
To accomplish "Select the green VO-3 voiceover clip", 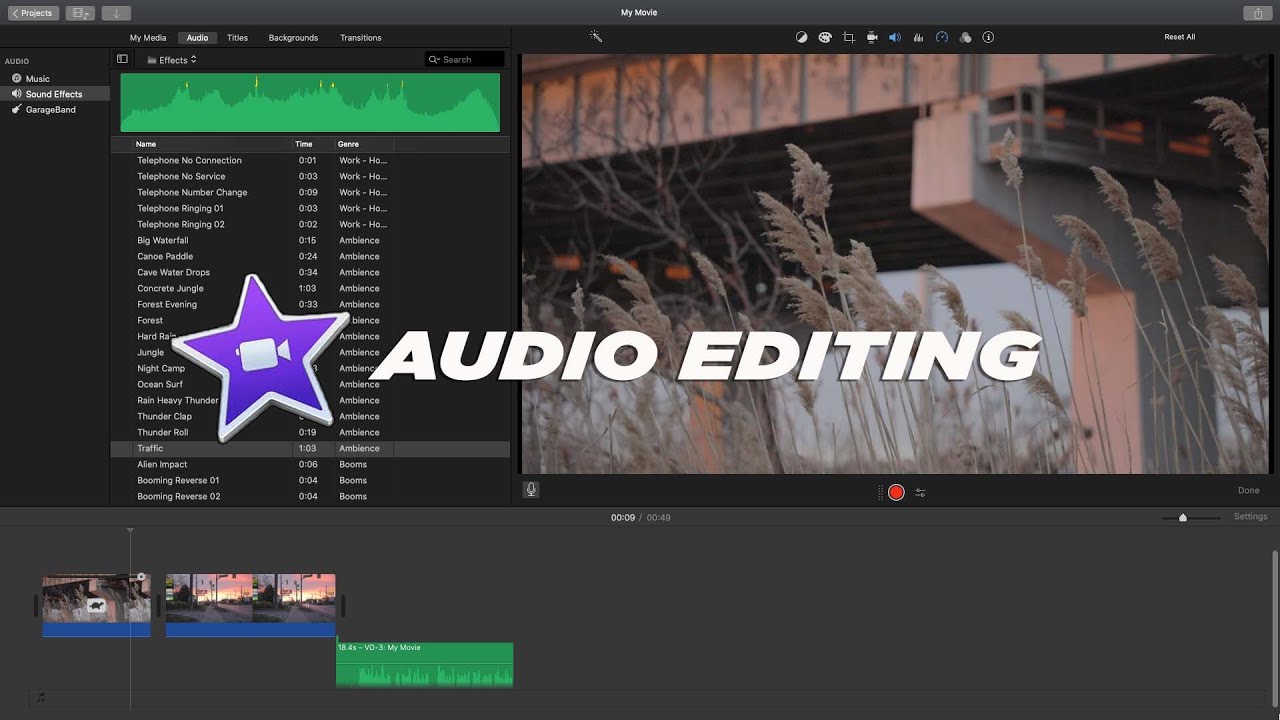I will (424, 664).
